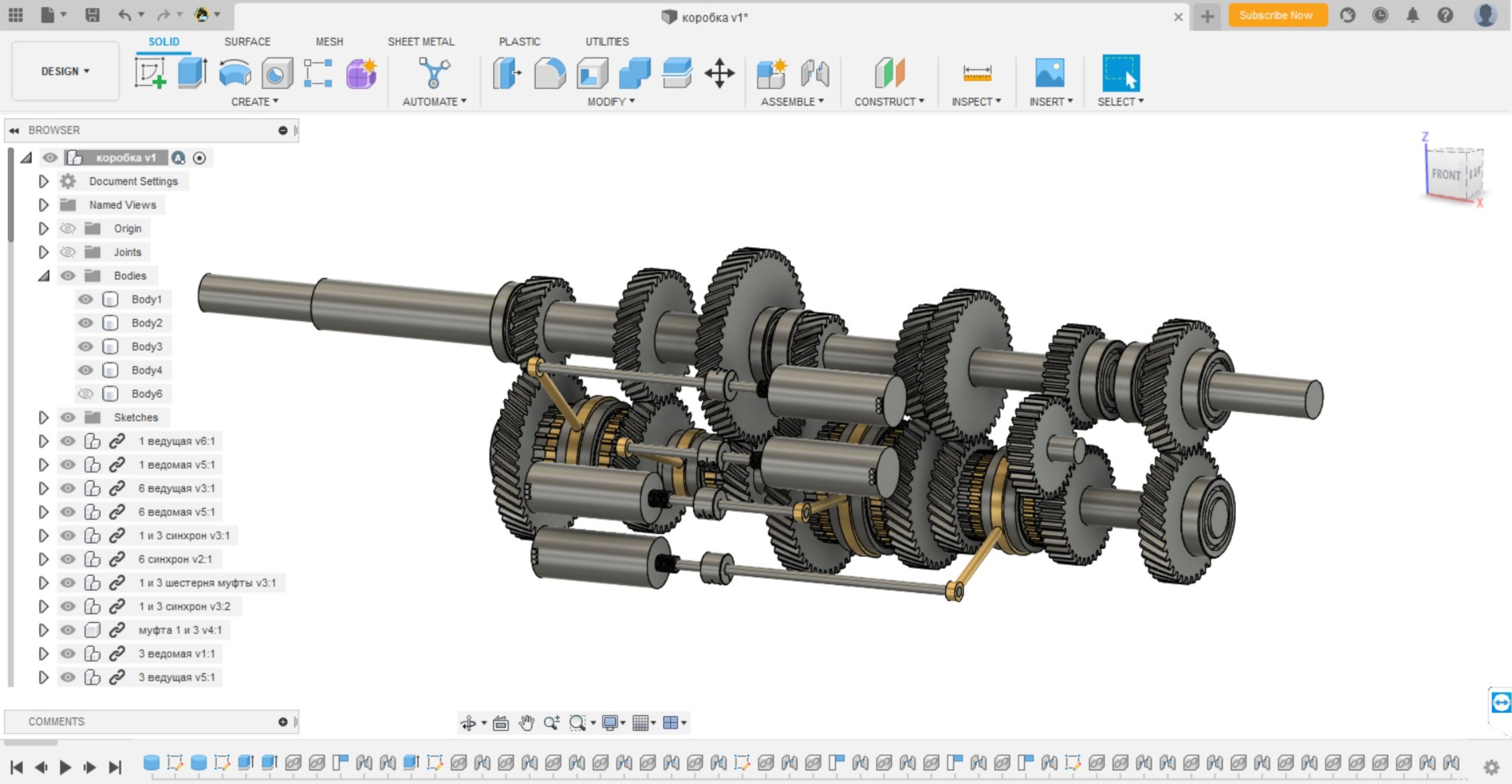The height and width of the screenshot is (784, 1512).
Task: Collapse the Bodies folder
Action: click(x=43, y=275)
